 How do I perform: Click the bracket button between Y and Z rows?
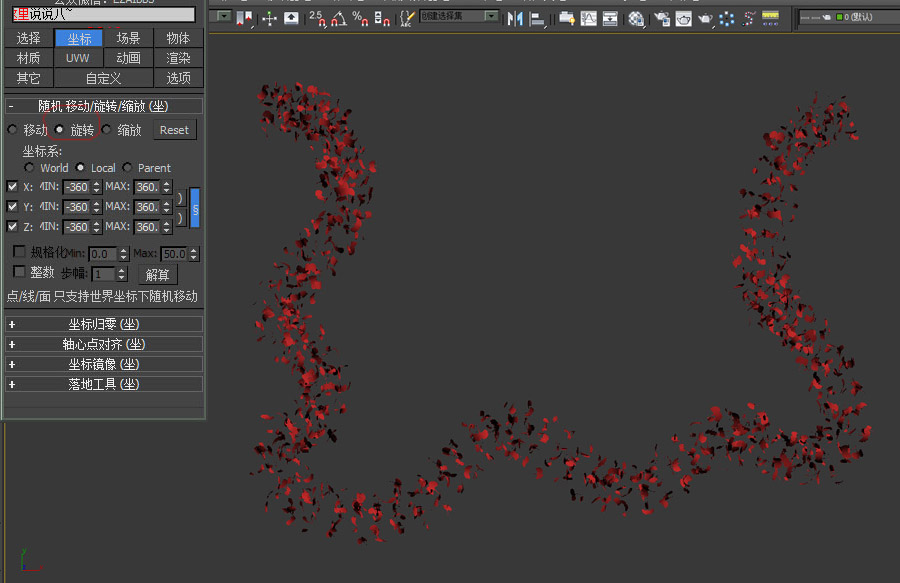coord(180,218)
